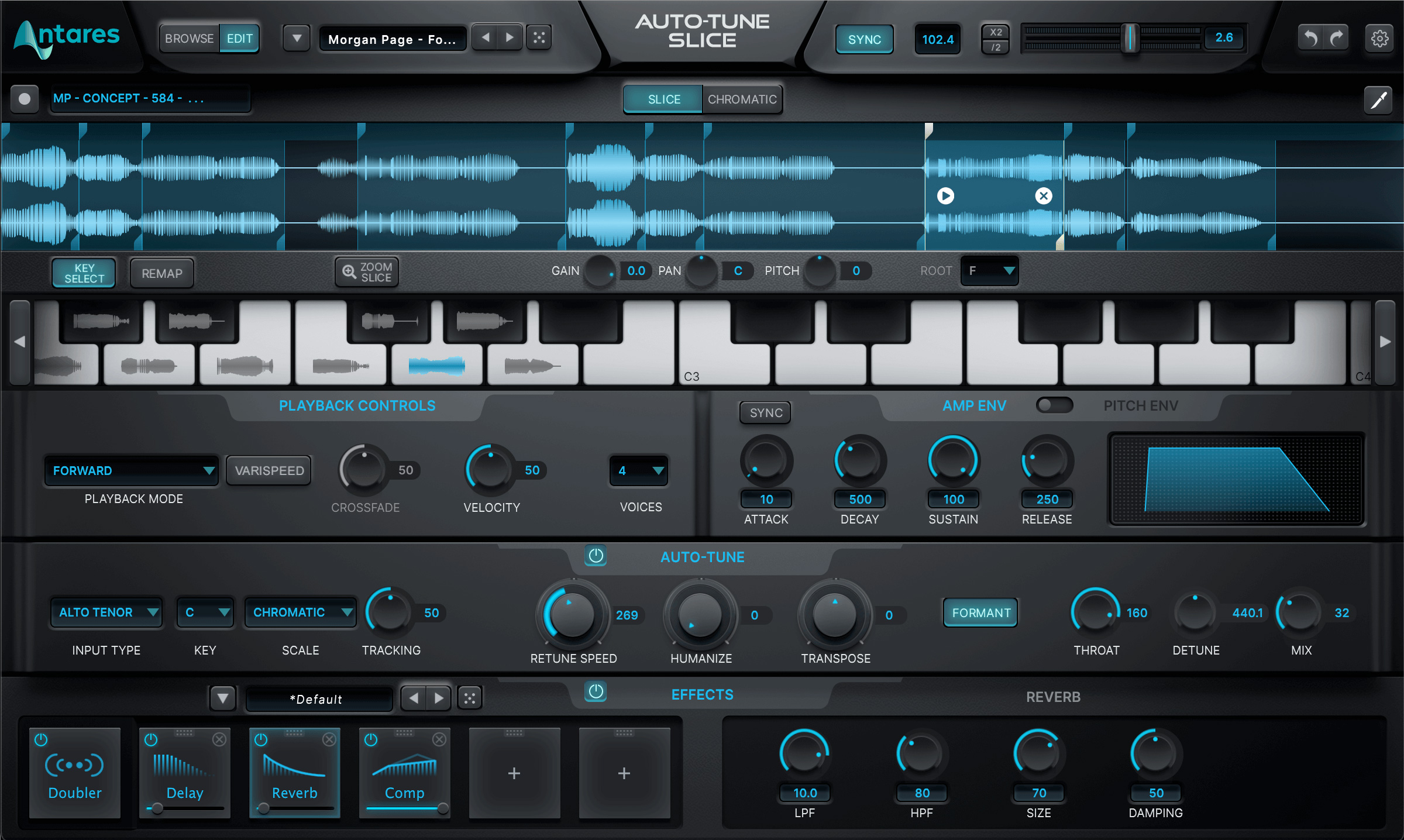Click the Retune Speed knob
This screenshot has height=840, width=1404.
pos(572,614)
